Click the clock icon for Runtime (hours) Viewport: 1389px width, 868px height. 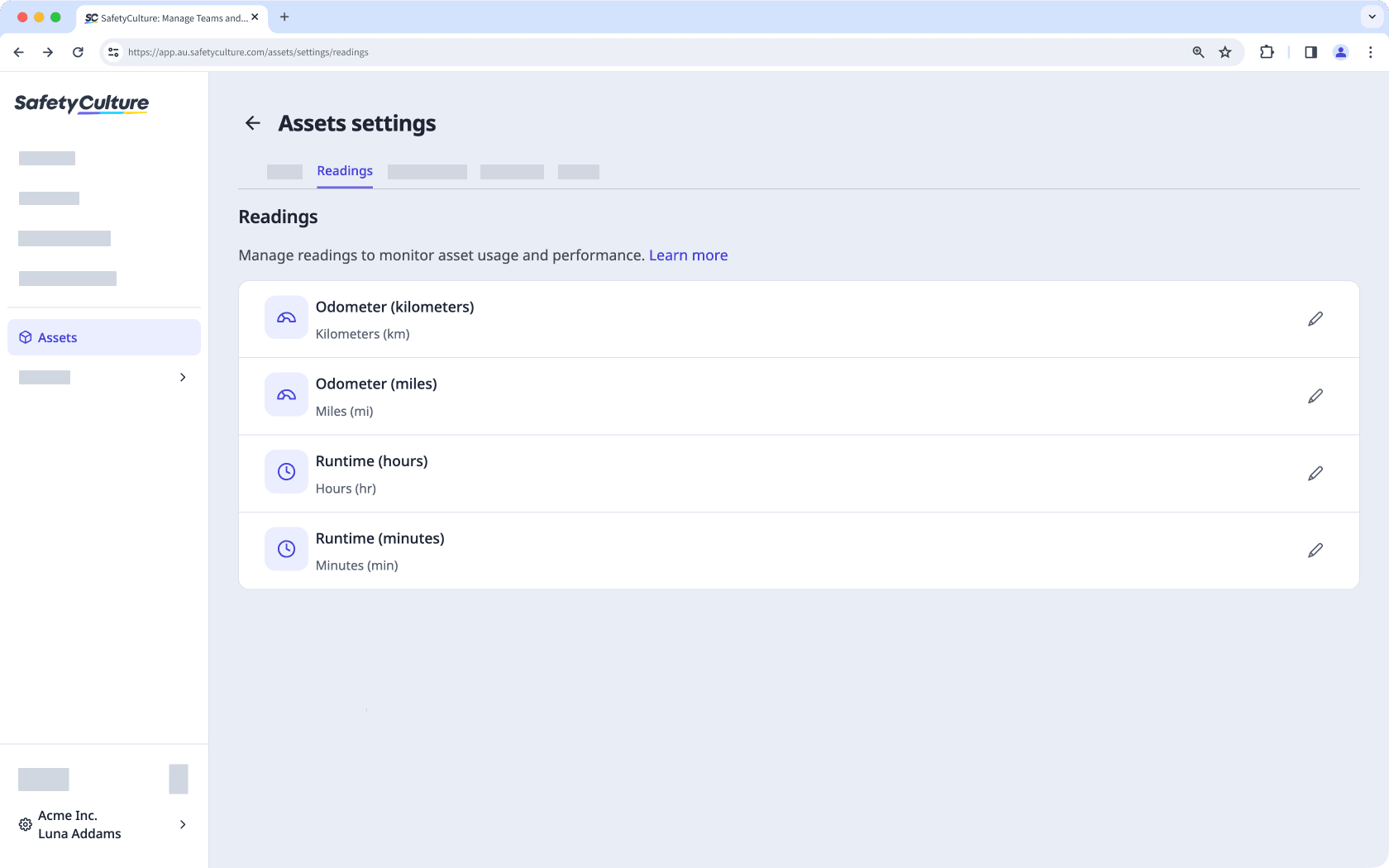[x=285, y=471]
